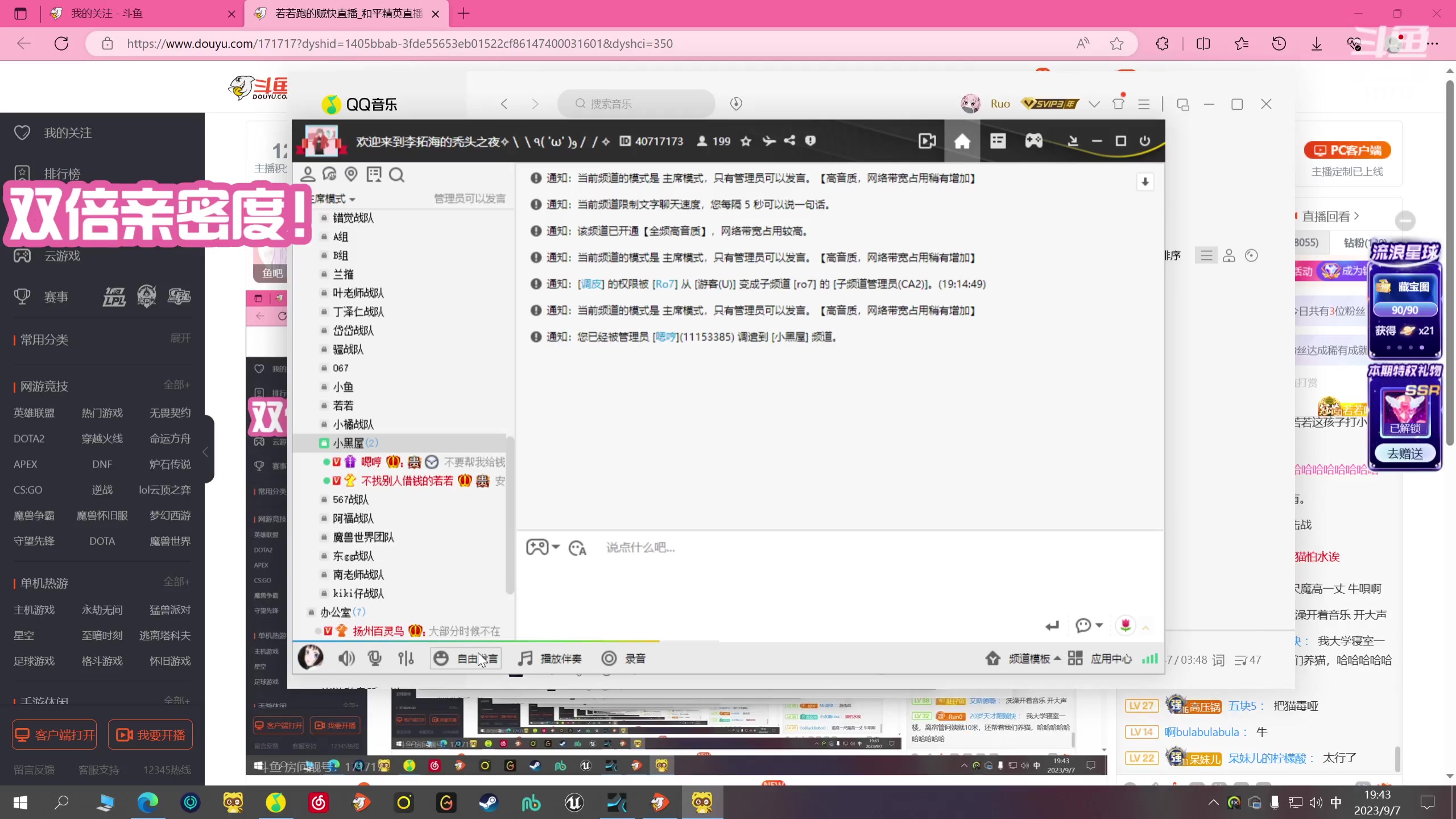Switch 自由发言 speaking mode button
The height and width of the screenshot is (819, 1456).
pyautogui.click(x=466, y=659)
